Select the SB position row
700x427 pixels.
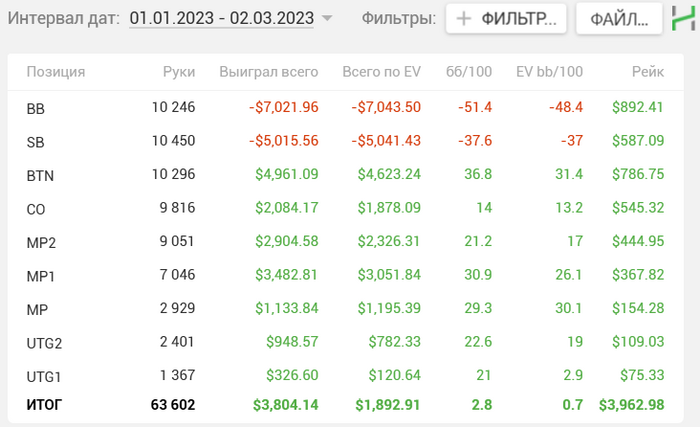346,141
